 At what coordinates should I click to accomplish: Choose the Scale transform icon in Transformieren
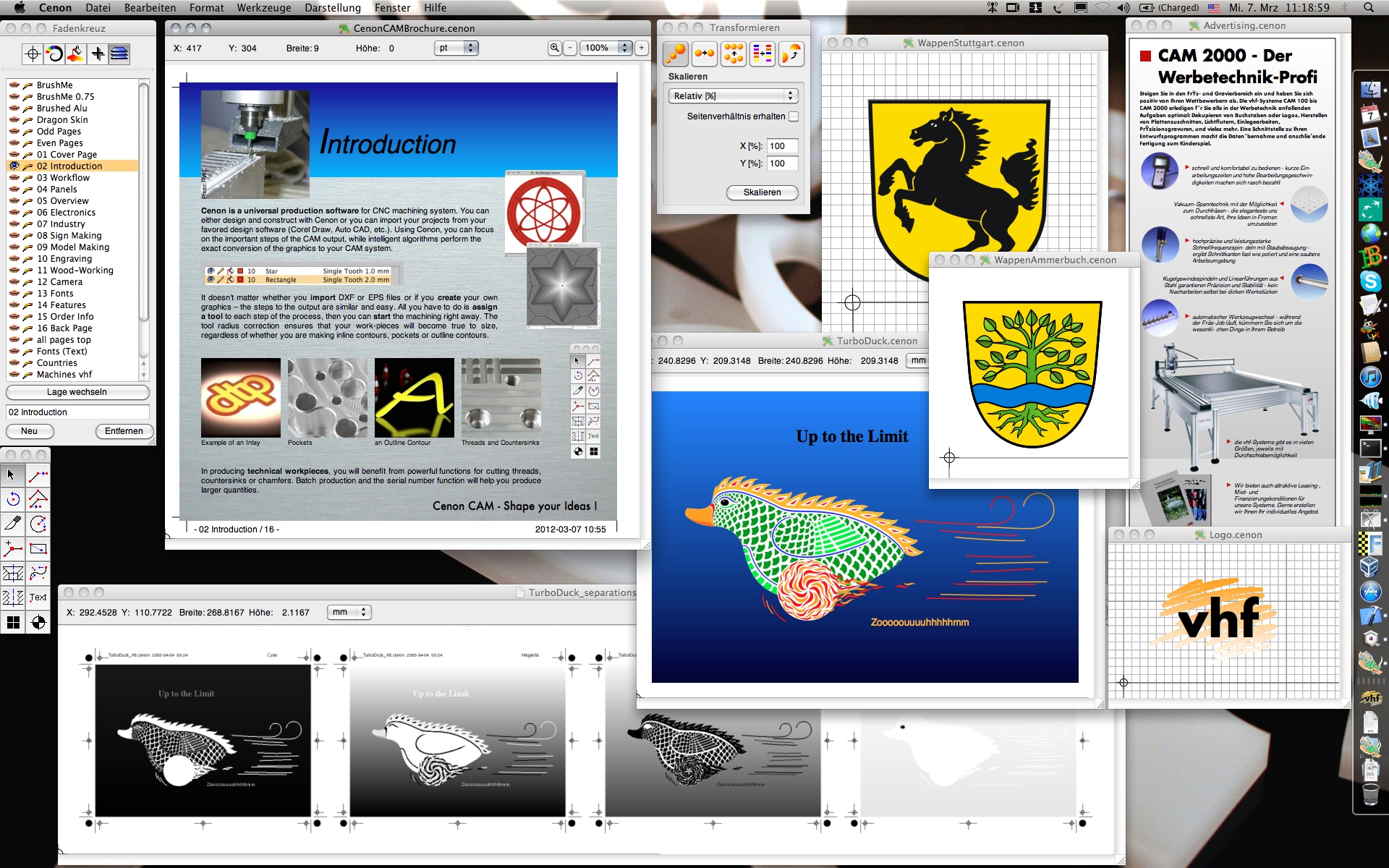(675, 54)
